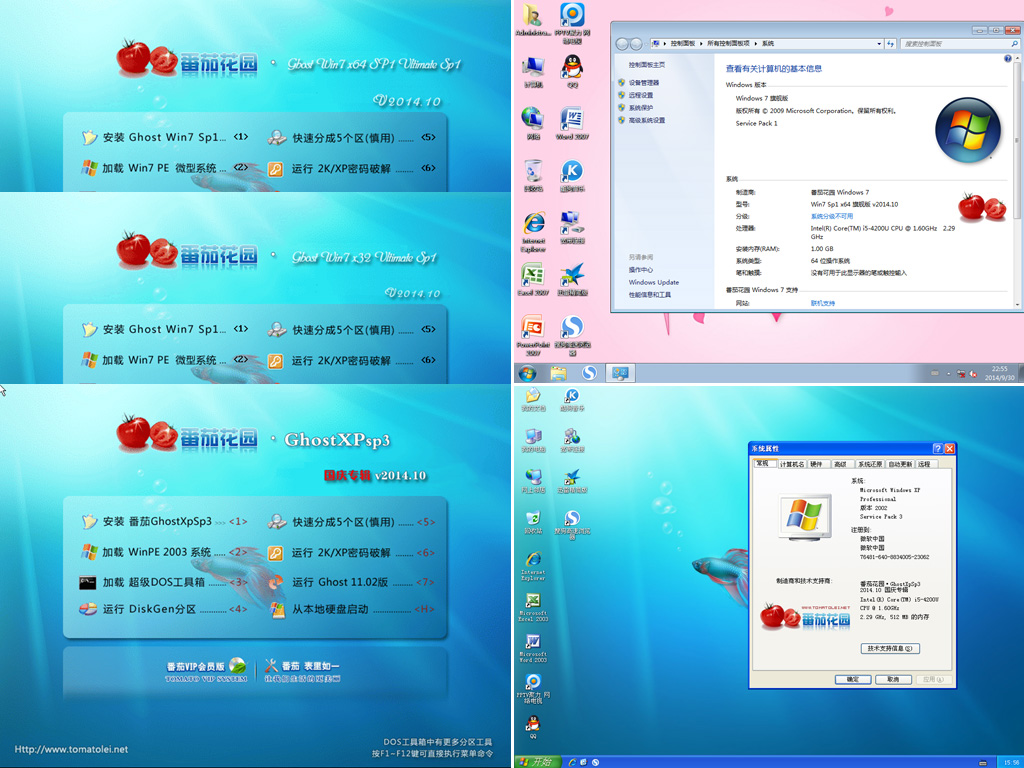Click the Windows 7 Start orb
This screenshot has width=1024, height=768.
(x=527, y=373)
